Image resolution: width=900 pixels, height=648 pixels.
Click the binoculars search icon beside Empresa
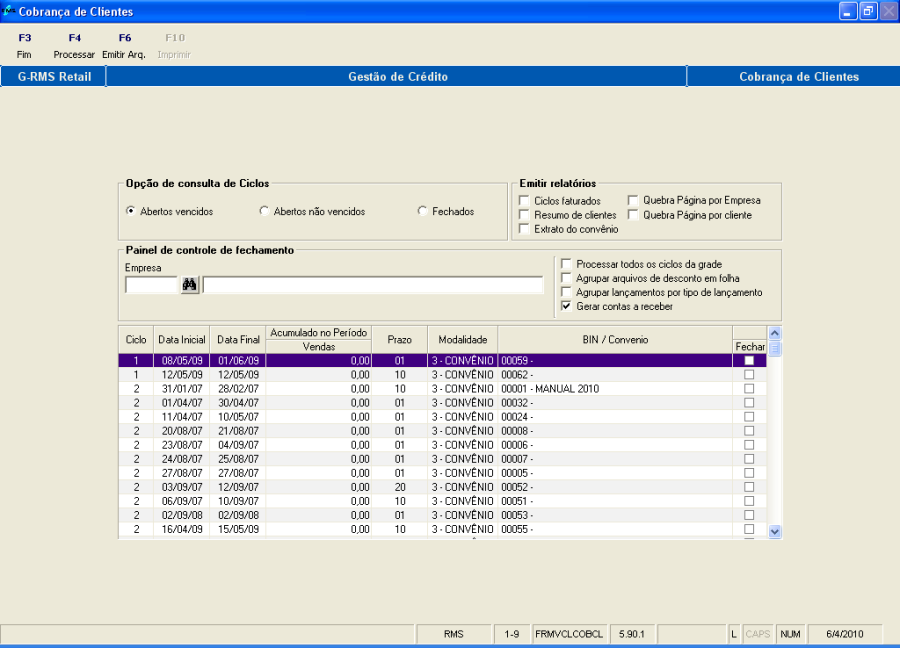tap(190, 285)
